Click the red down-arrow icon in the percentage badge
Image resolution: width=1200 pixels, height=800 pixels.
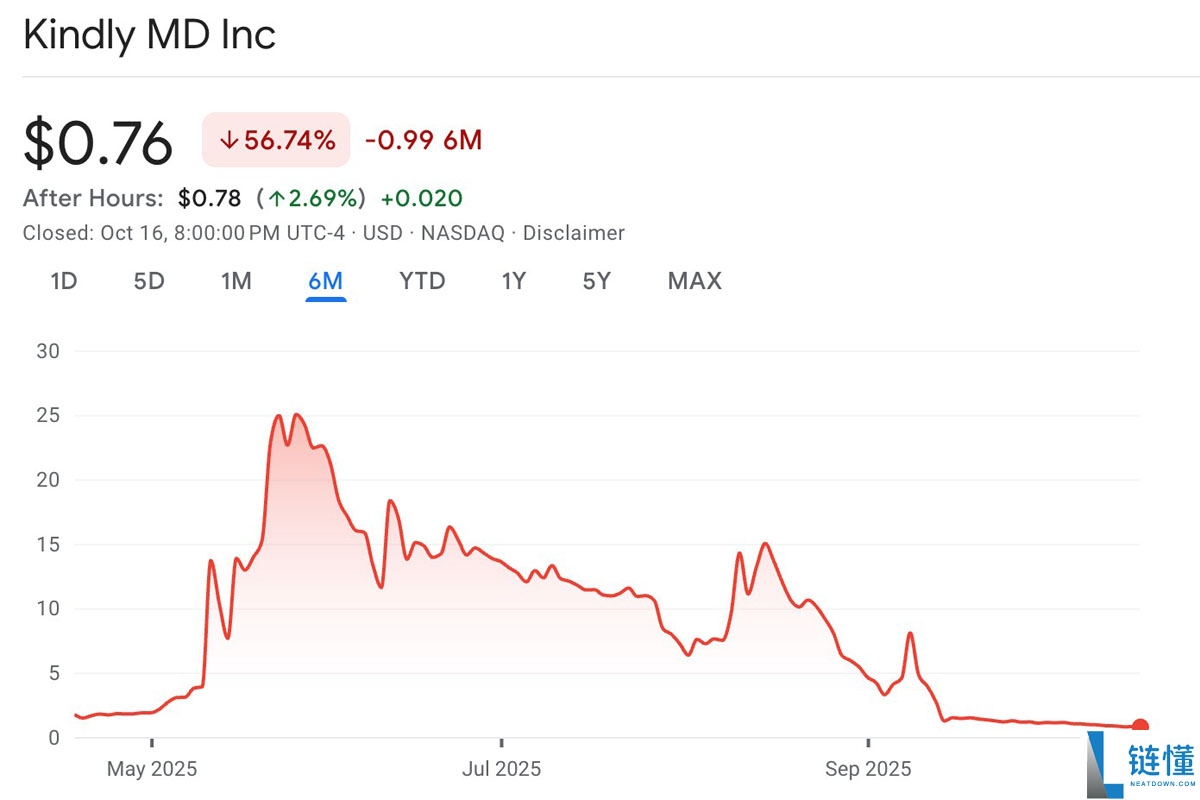click(x=227, y=140)
